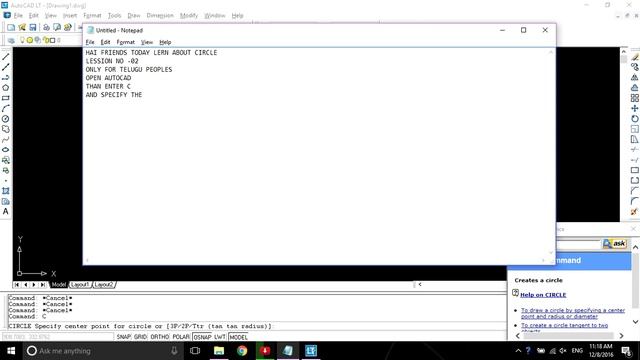Select the Multiline Text A tool

6,211
